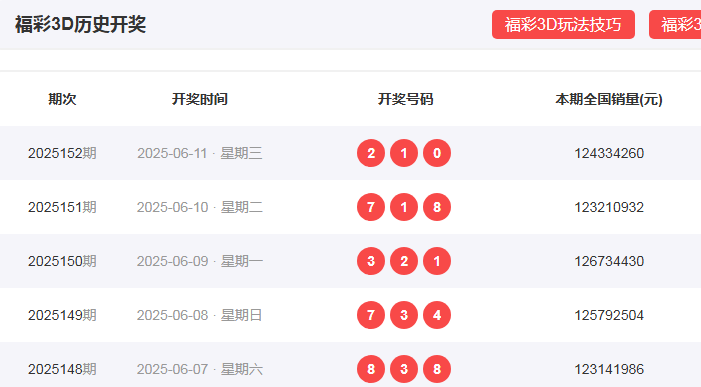The image size is (701, 387).
Task: Click ball 4 in issue 2025149 row
Action: pyautogui.click(x=437, y=315)
